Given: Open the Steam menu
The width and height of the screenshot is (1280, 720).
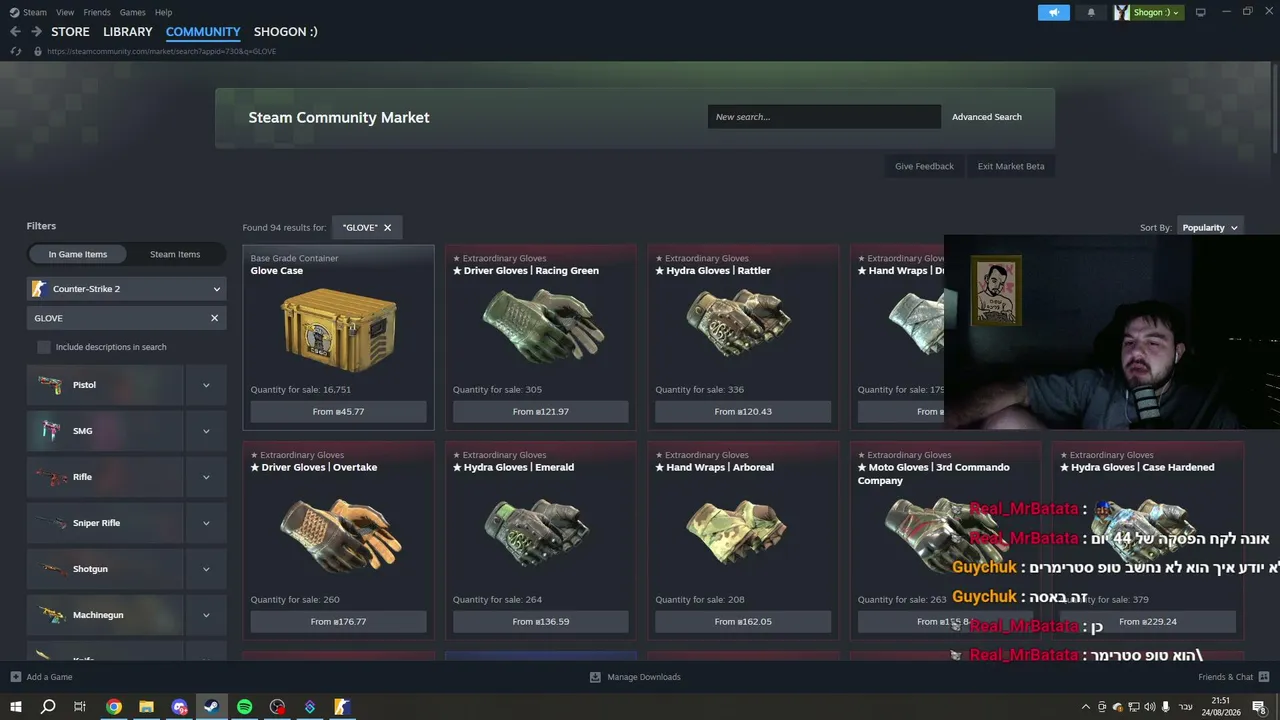Looking at the screenshot, I should click(35, 12).
